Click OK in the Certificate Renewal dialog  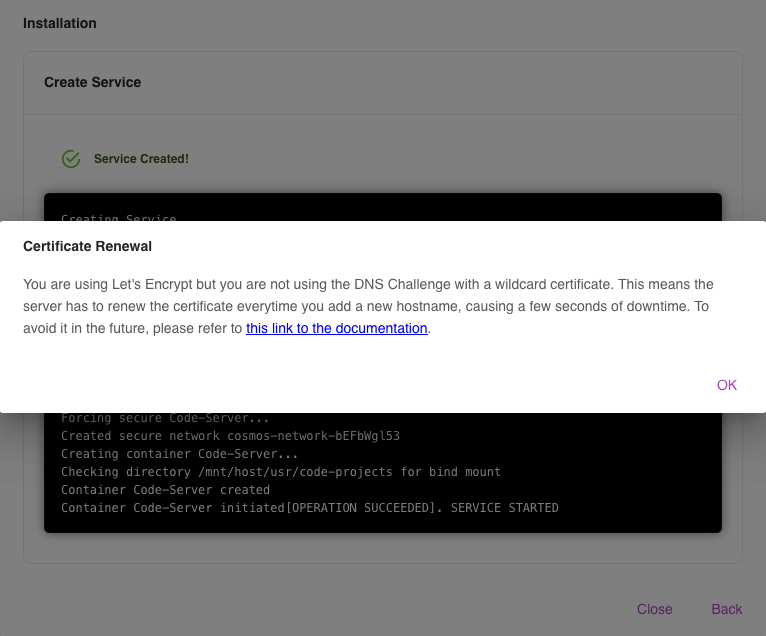tap(726, 385)
